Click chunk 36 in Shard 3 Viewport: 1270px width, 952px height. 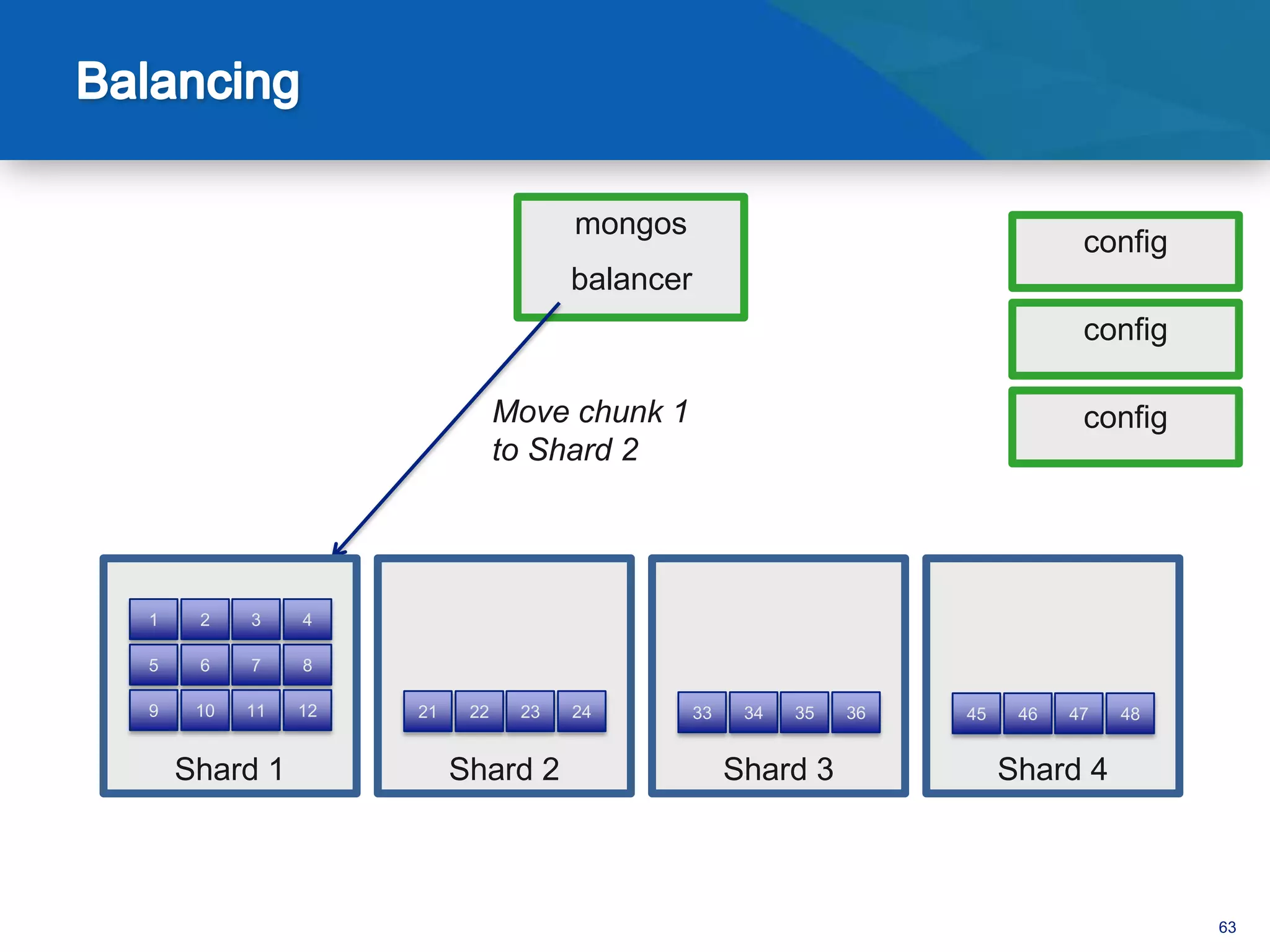856,713
